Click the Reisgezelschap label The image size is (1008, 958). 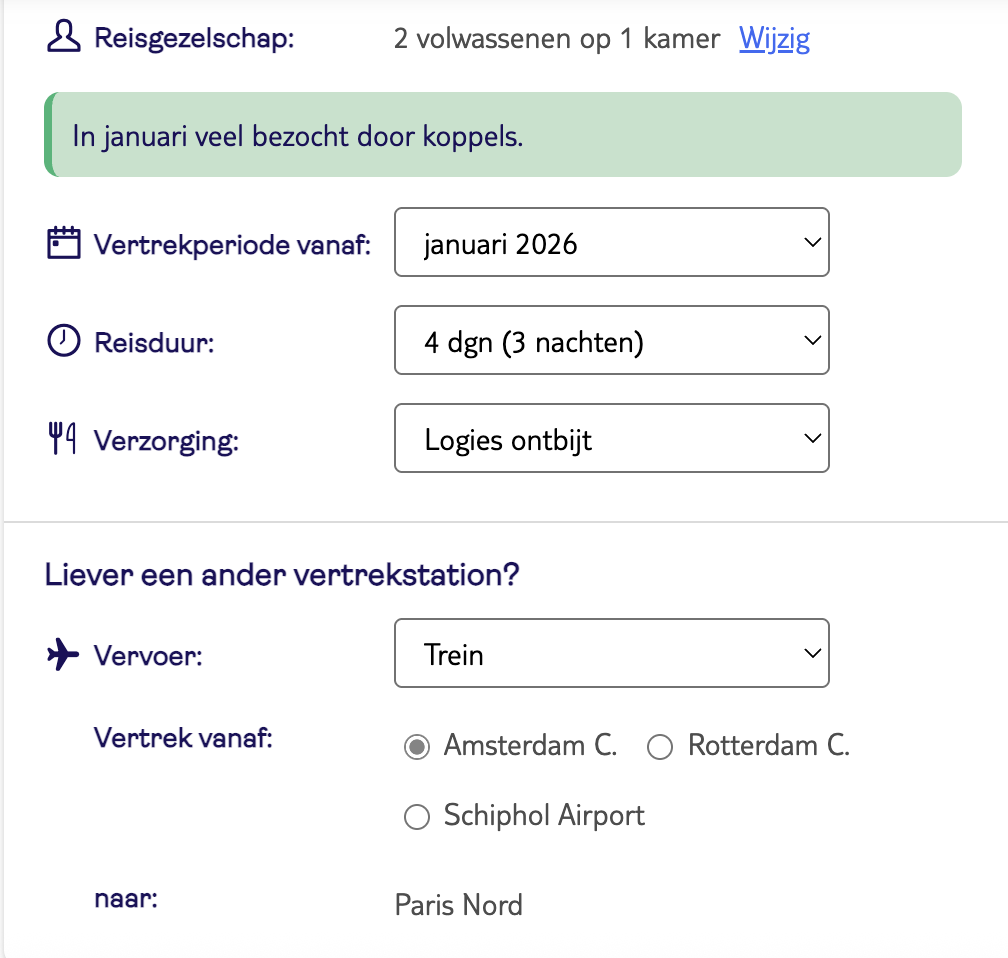click(x=195, y=40)
